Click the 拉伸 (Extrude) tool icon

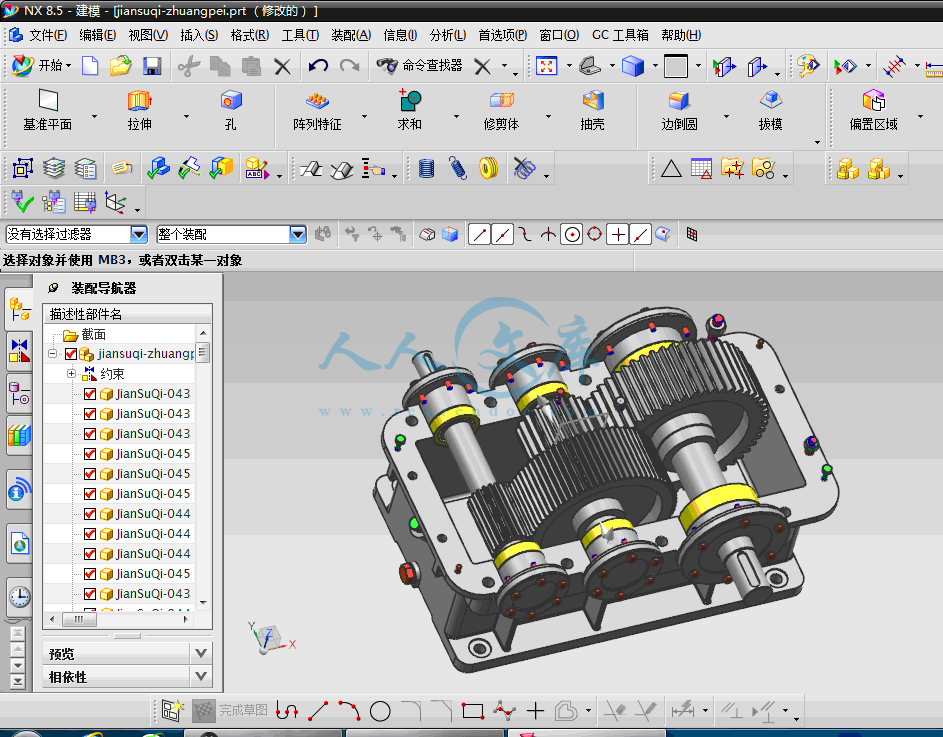pos(139,101)
